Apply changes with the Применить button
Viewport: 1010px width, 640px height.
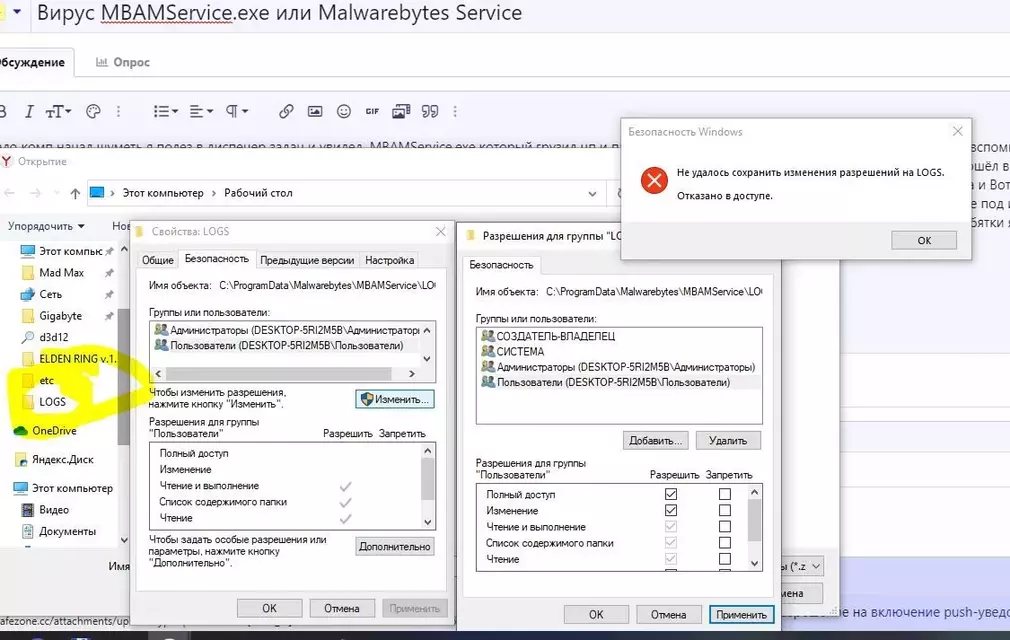point(741,614)
